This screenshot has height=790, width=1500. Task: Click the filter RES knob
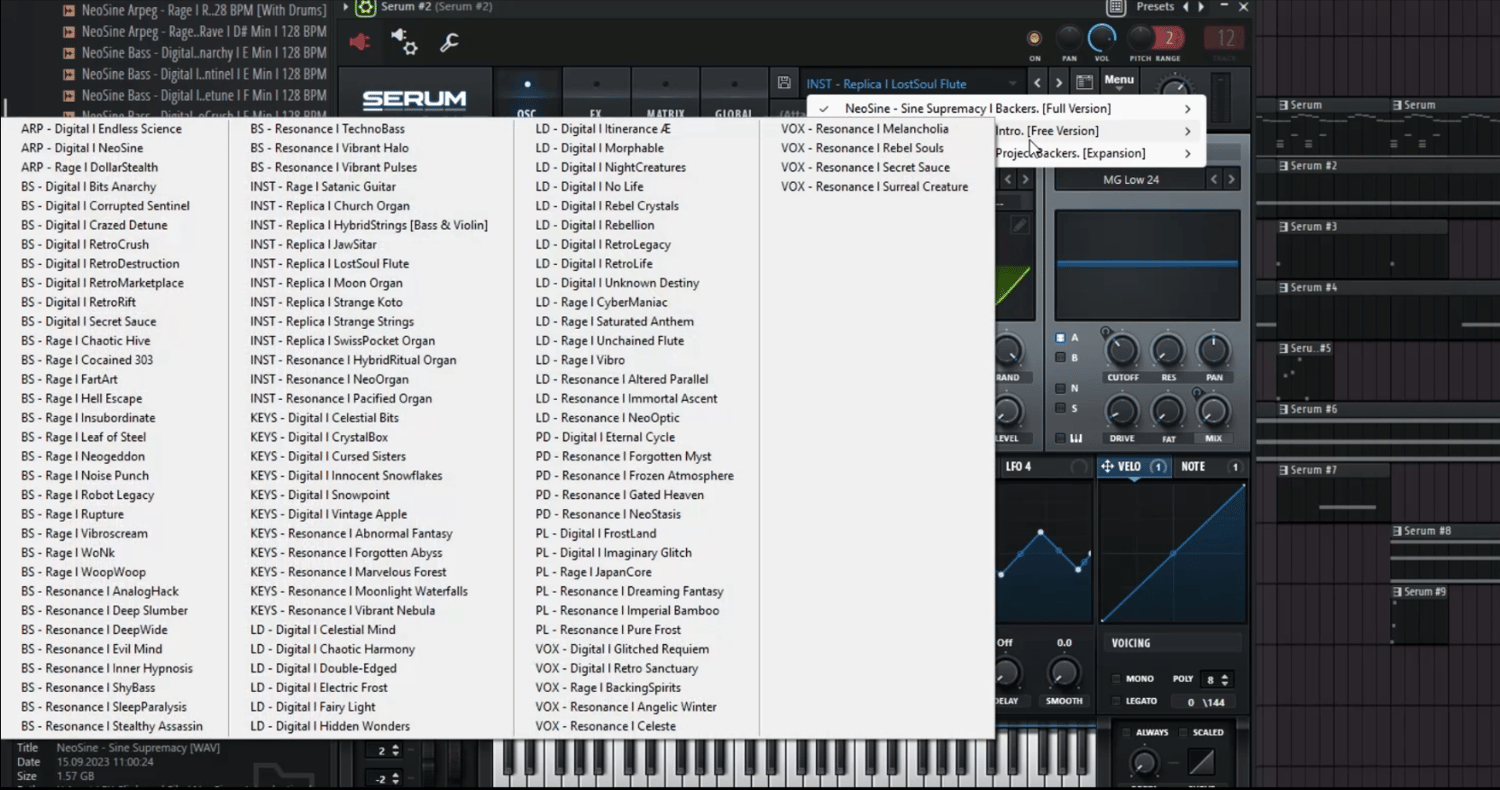click(x=1168, y=350)
